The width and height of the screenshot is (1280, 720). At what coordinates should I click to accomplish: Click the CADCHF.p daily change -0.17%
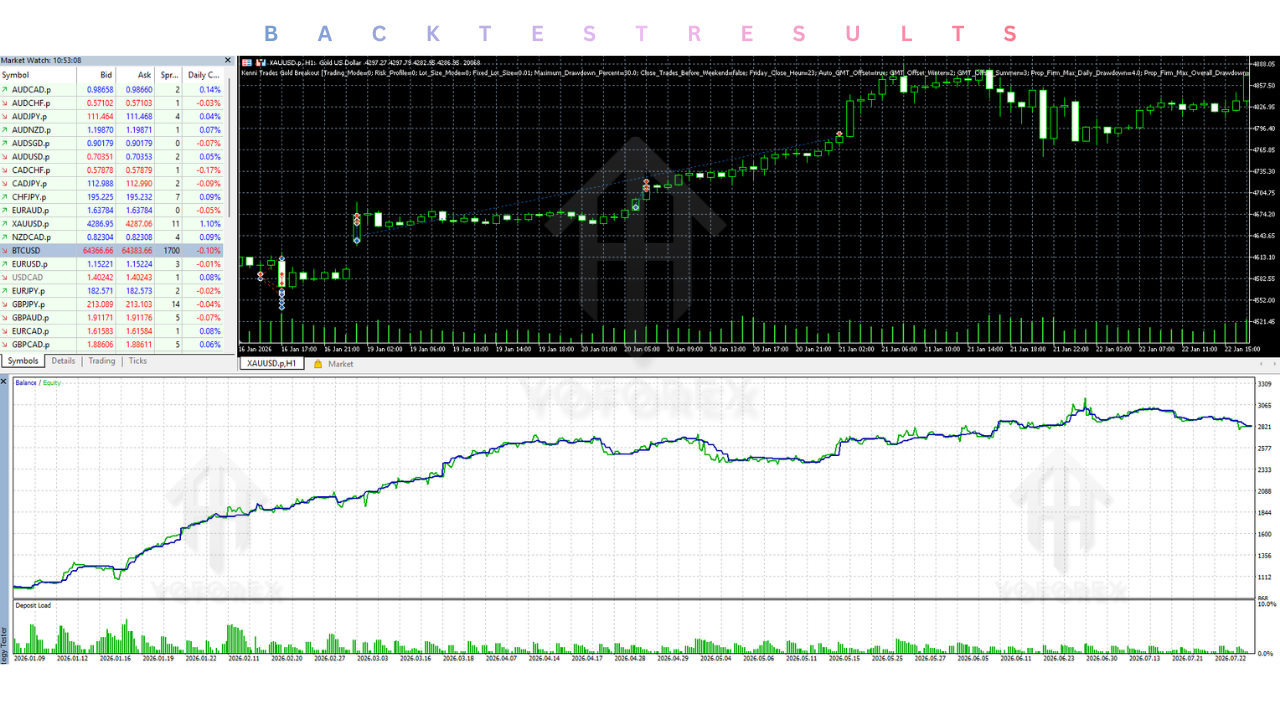(209, 170)
